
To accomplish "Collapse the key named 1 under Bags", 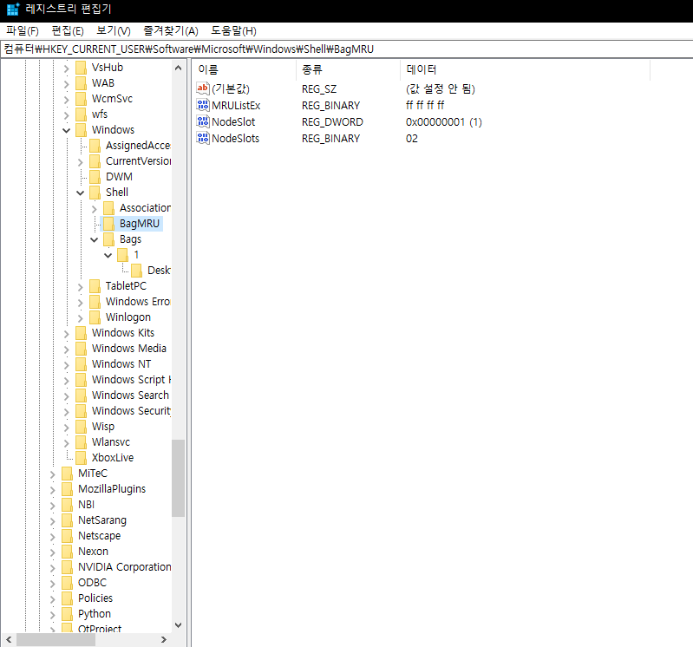I will pyautogui.click(x=108, y=255).
